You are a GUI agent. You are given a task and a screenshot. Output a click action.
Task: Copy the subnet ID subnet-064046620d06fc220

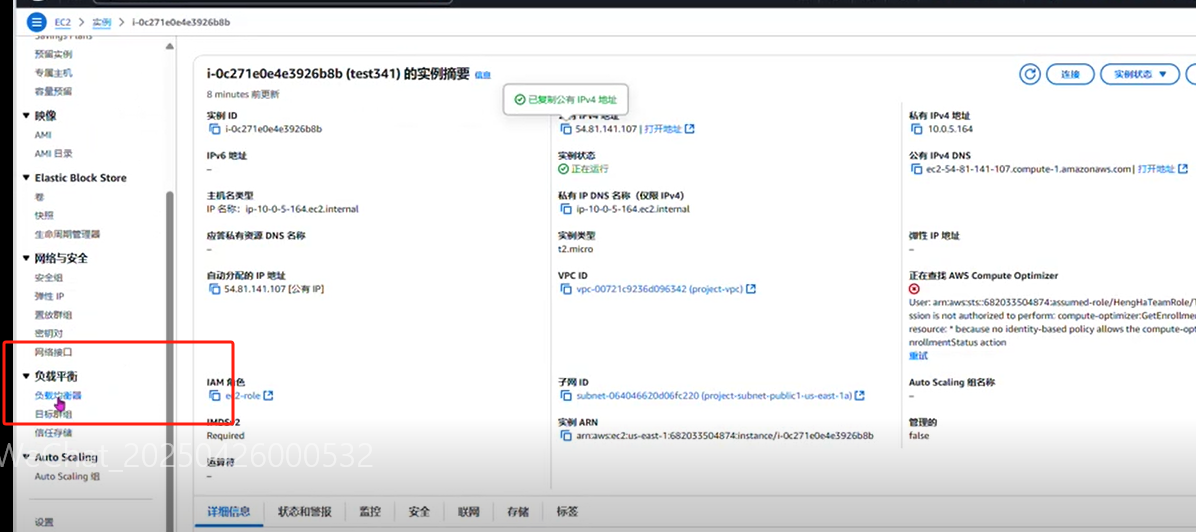point(565,395)
